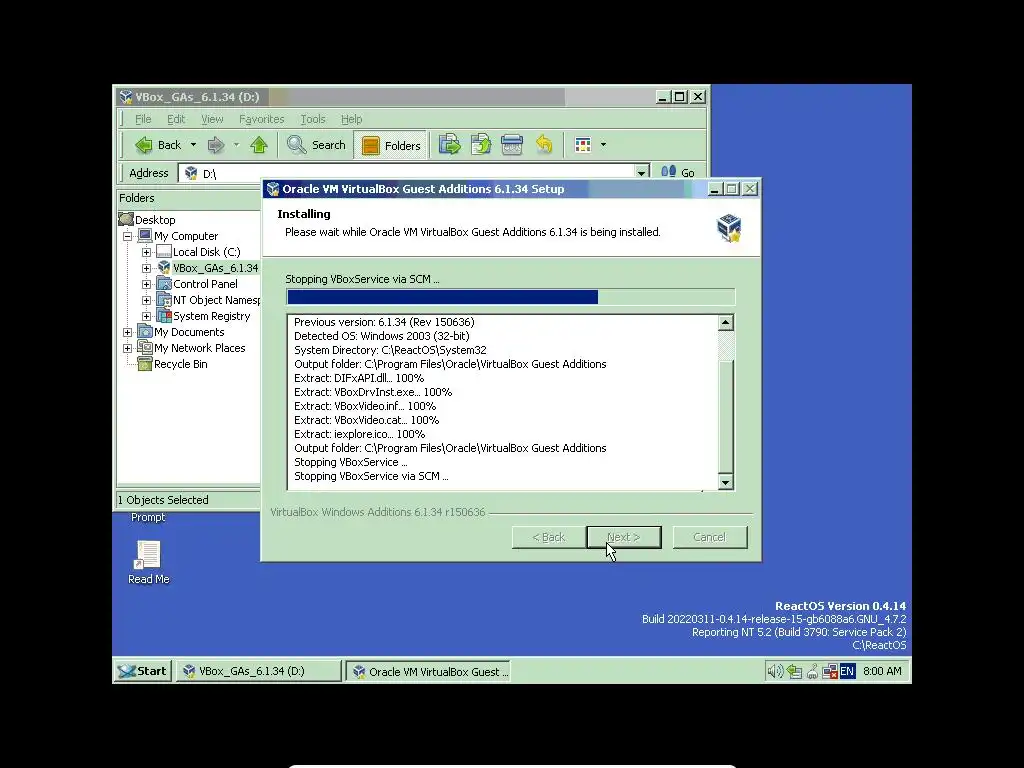Open the Address bar dropdown arrow
The width and height of the screenshot is (1024, 768).
(x=641, y=173)
